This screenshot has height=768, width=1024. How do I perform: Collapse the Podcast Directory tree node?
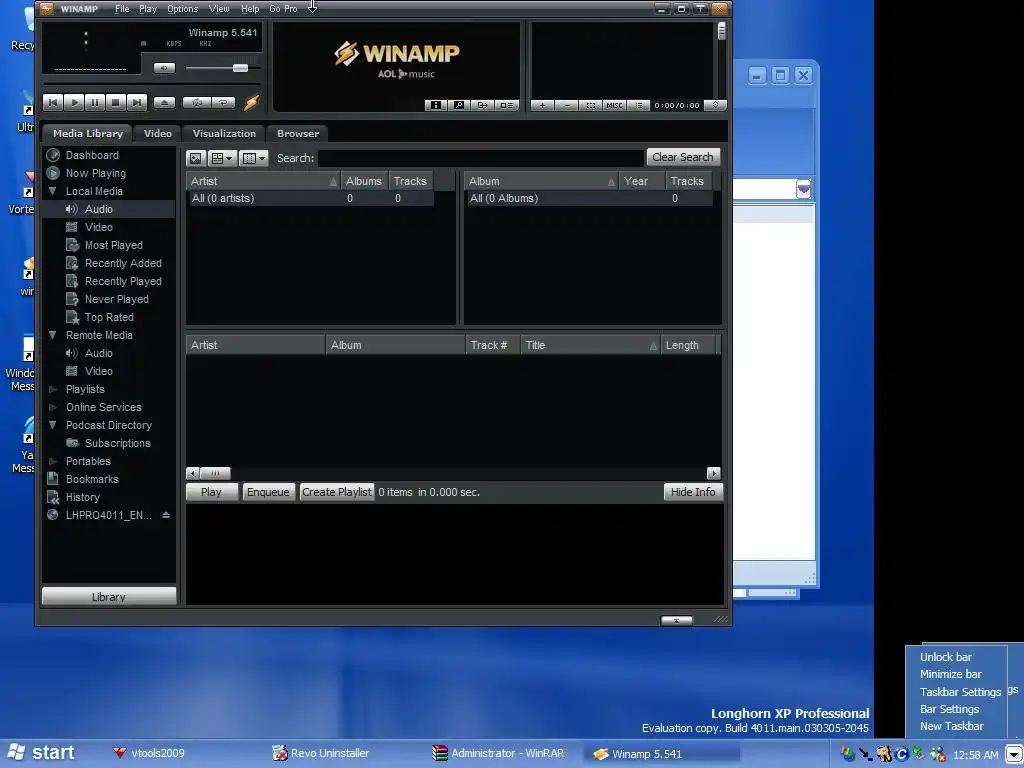point(53,425)
